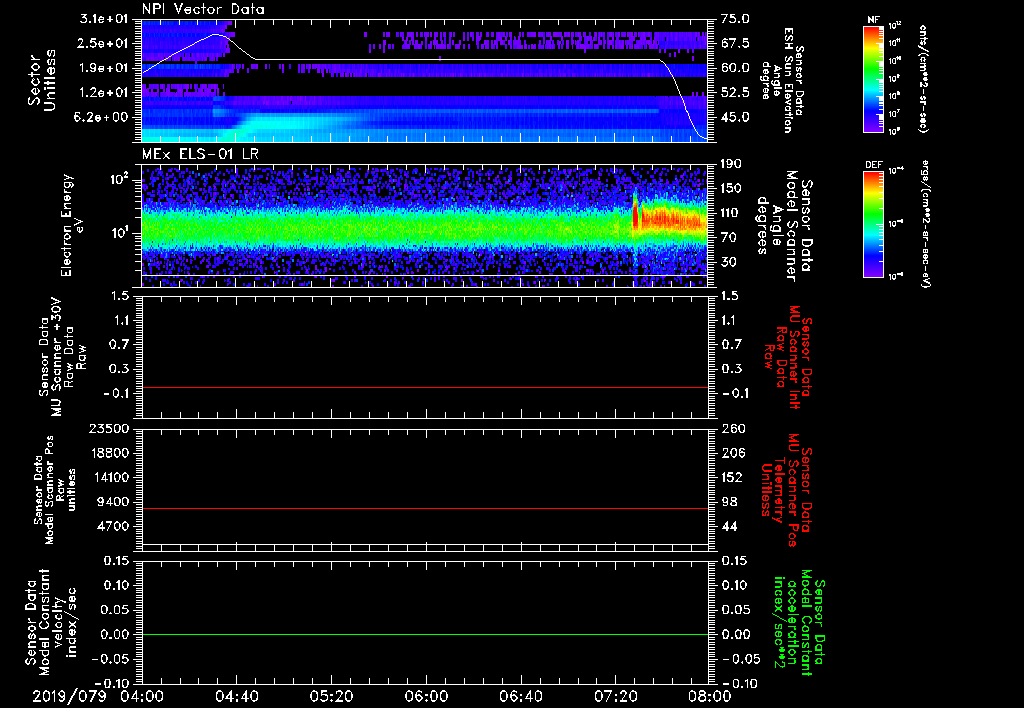This screenshot has width=1024, height=708.
Task: Click the Model Scanner Pos Raw unitless label
Action: point(56,490)
